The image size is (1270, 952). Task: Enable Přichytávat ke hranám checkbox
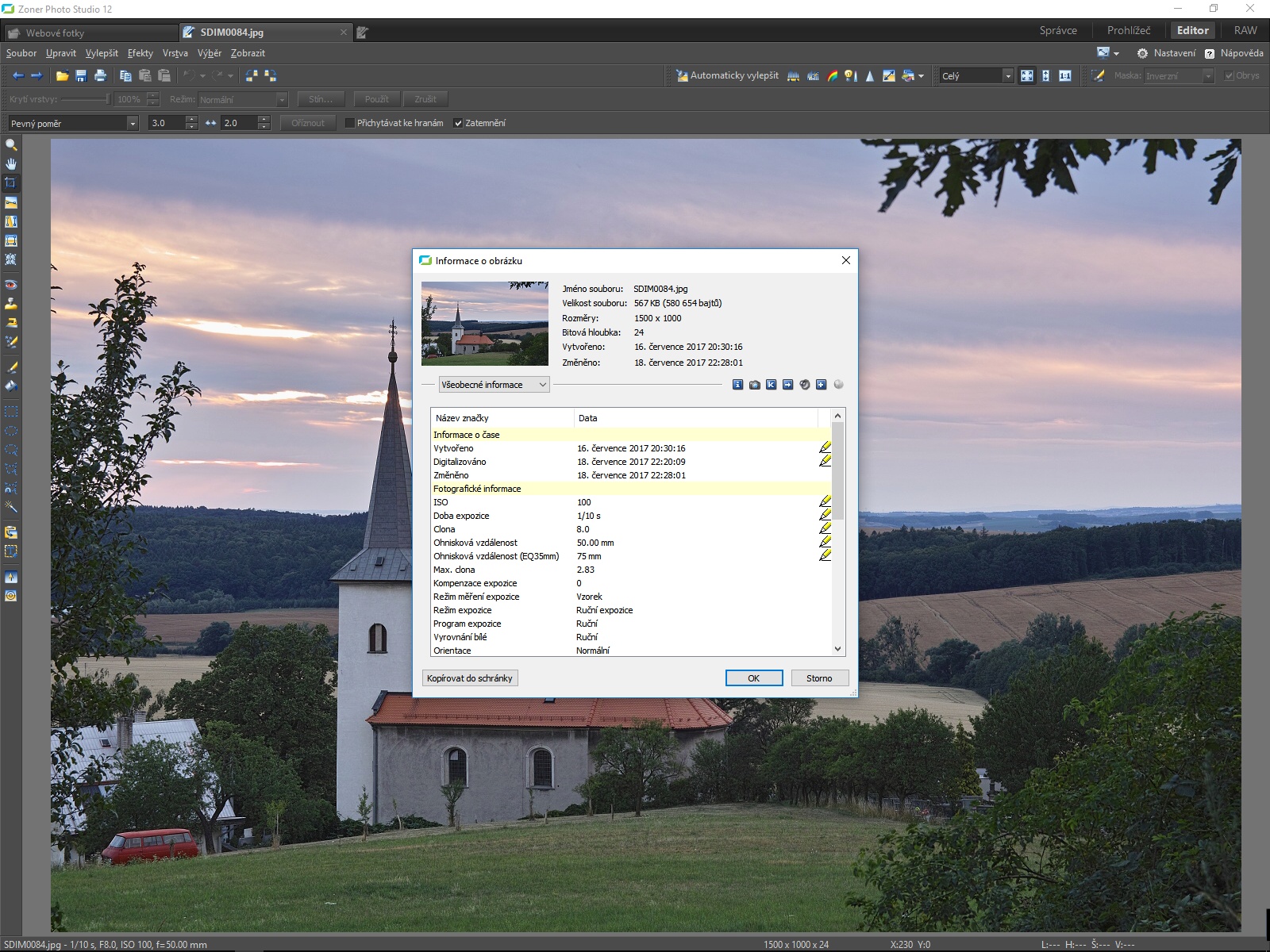coord(349,123)
